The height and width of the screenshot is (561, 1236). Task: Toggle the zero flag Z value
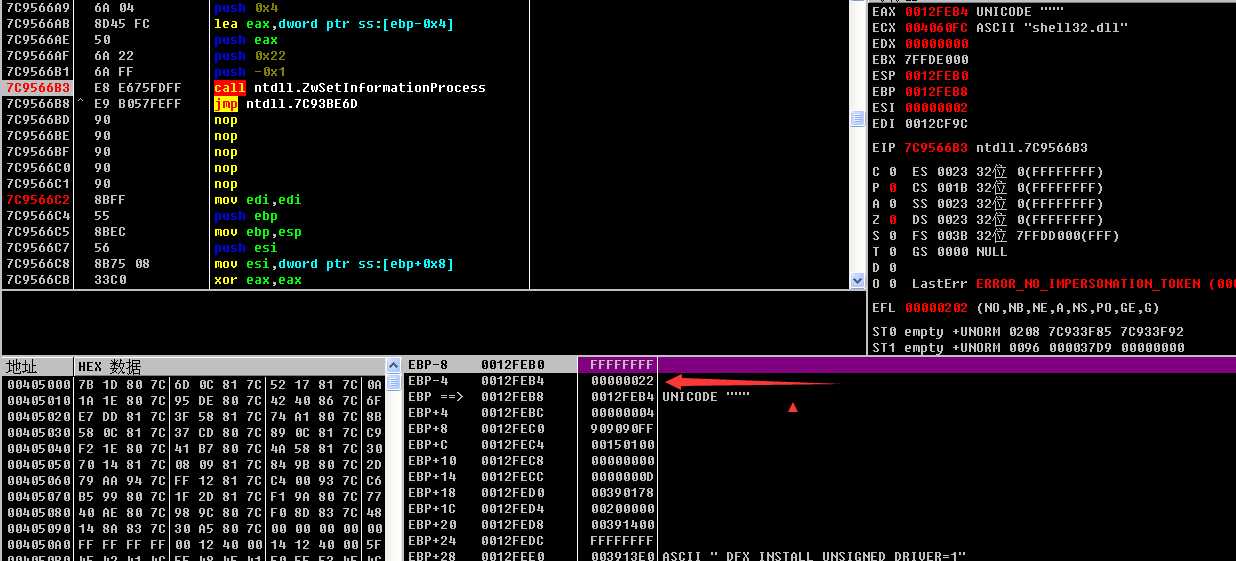click(x=891, y=220)
